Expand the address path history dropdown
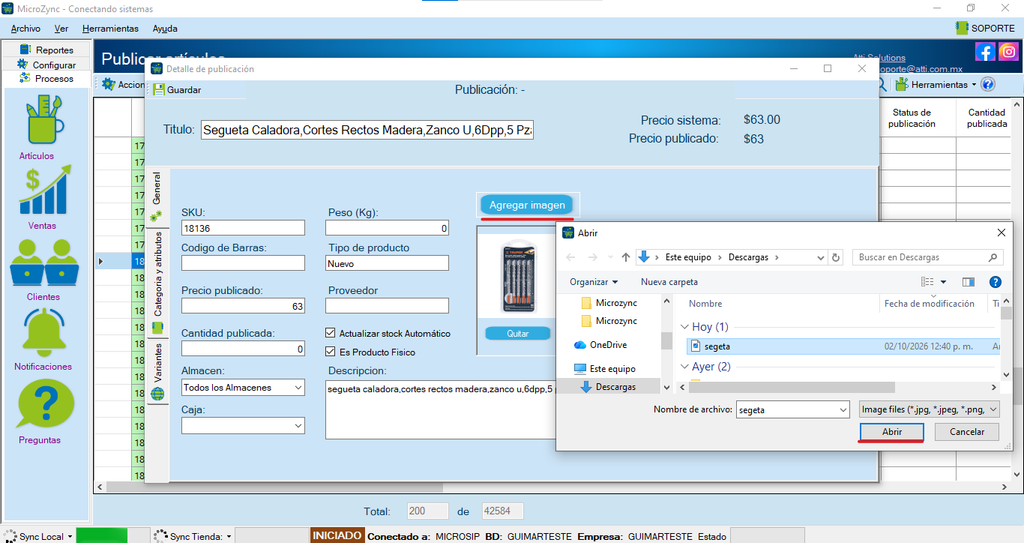Image resolution: width=1024 pixels, height=543 pixels. 821,257
